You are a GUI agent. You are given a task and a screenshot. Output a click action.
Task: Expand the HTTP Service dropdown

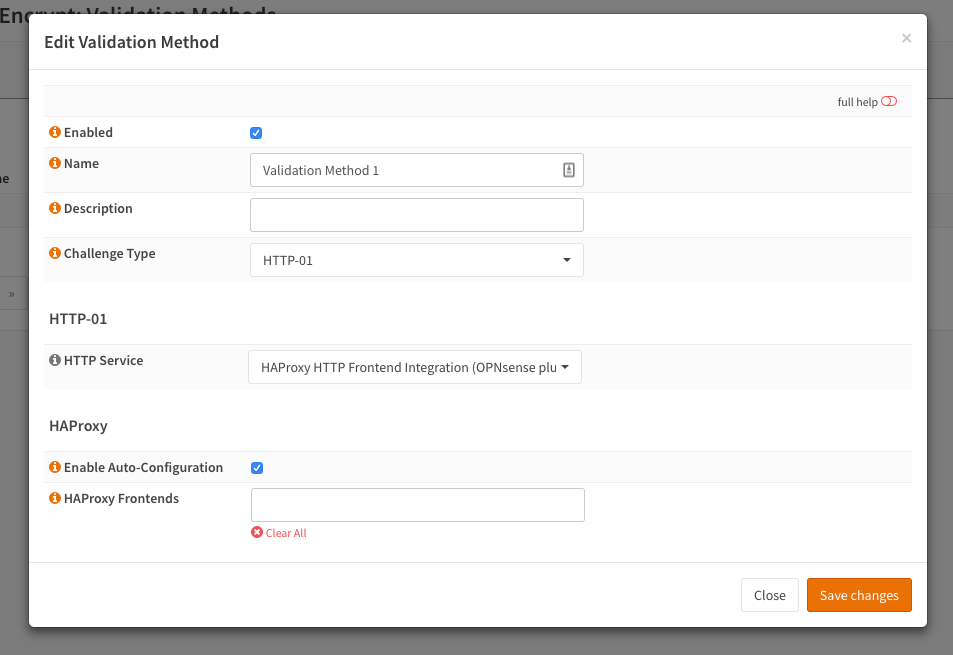(414, 367)
